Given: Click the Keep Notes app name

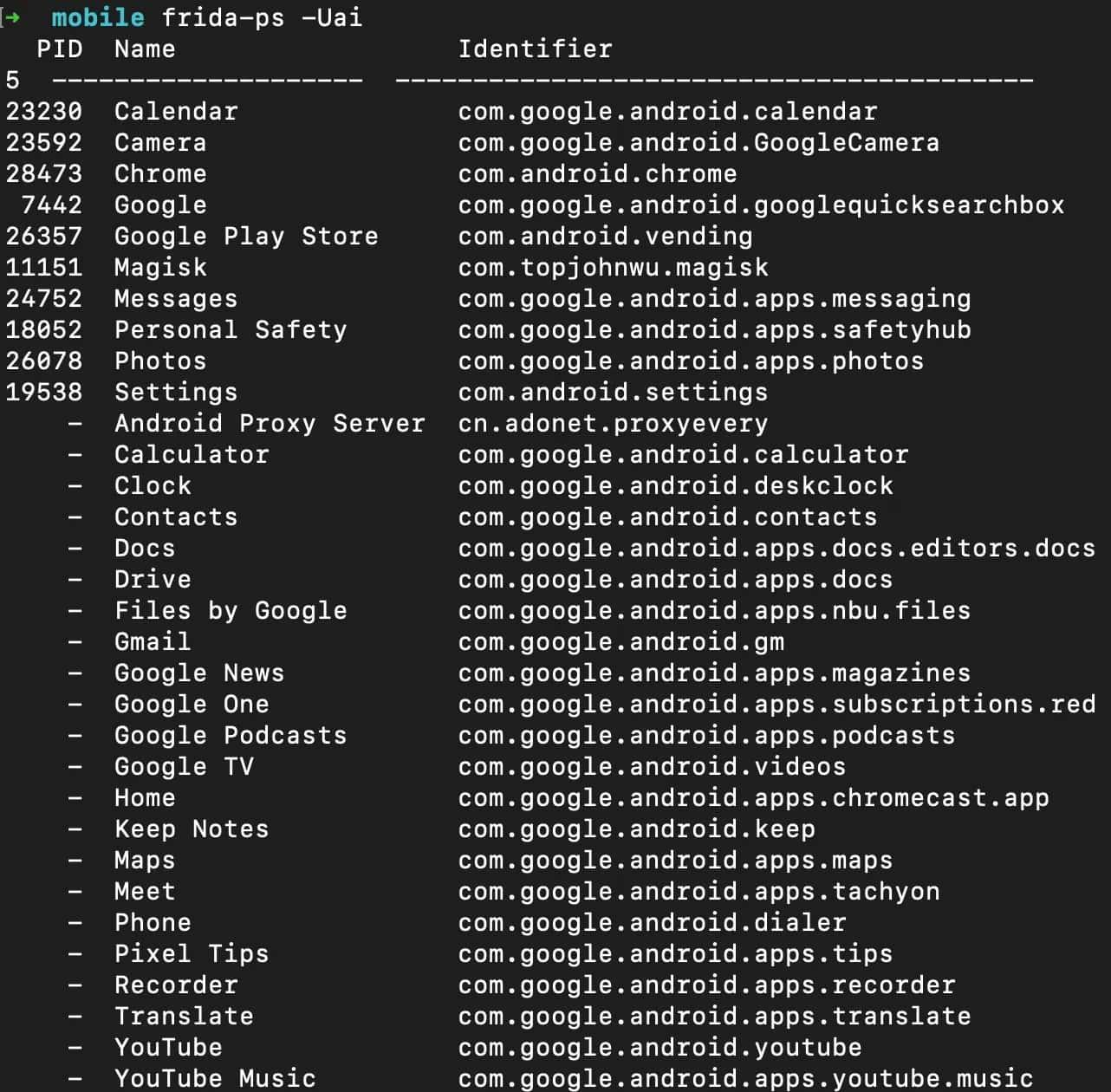Looking at the screenshot, I should pyautogui.click(x=192, y=829).
